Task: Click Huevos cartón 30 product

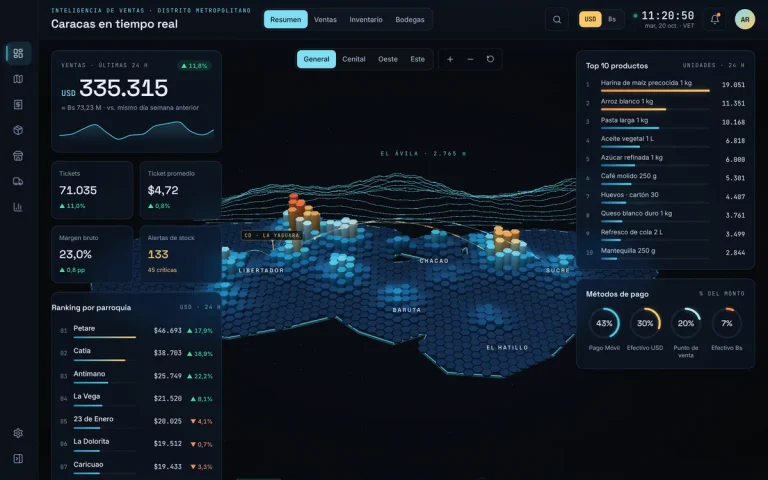Action: pos(665,196)
